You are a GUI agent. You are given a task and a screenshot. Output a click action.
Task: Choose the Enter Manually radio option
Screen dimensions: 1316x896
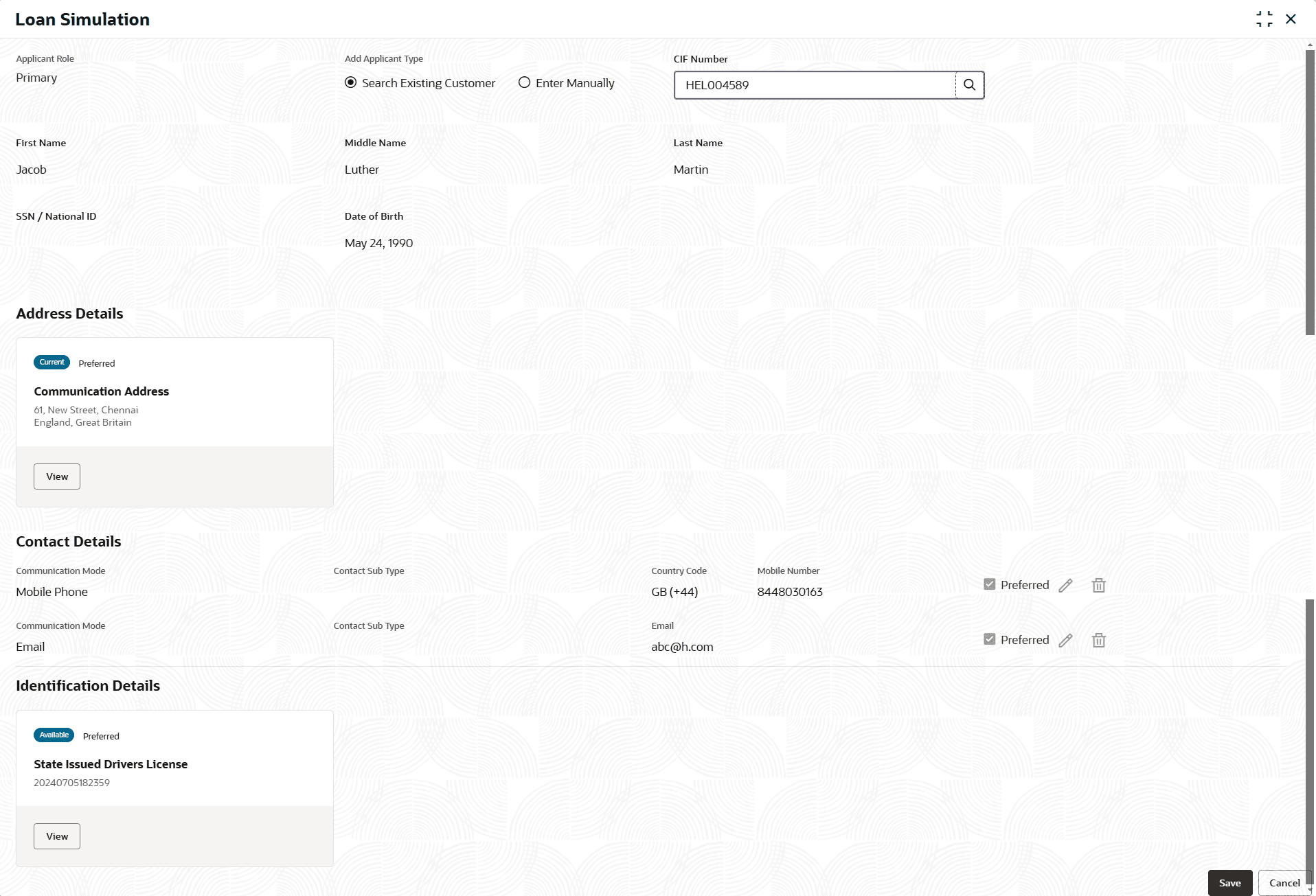pos(524,82)
